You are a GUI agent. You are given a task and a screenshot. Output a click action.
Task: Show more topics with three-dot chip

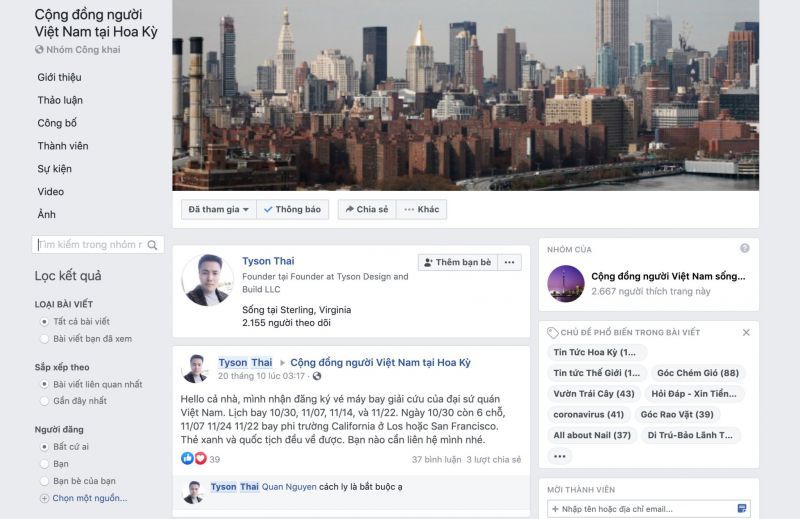coord(560,456)
